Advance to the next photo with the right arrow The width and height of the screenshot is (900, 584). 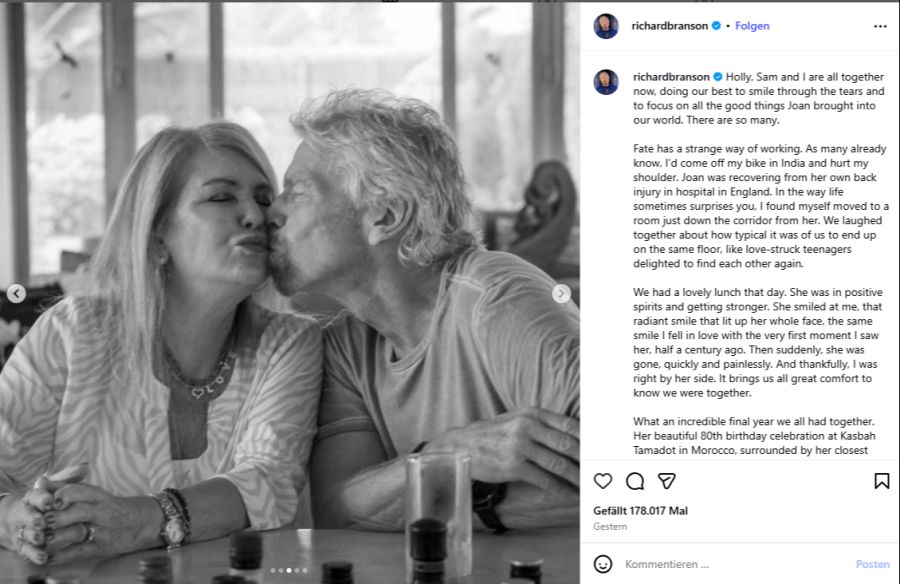coord(563,292)
